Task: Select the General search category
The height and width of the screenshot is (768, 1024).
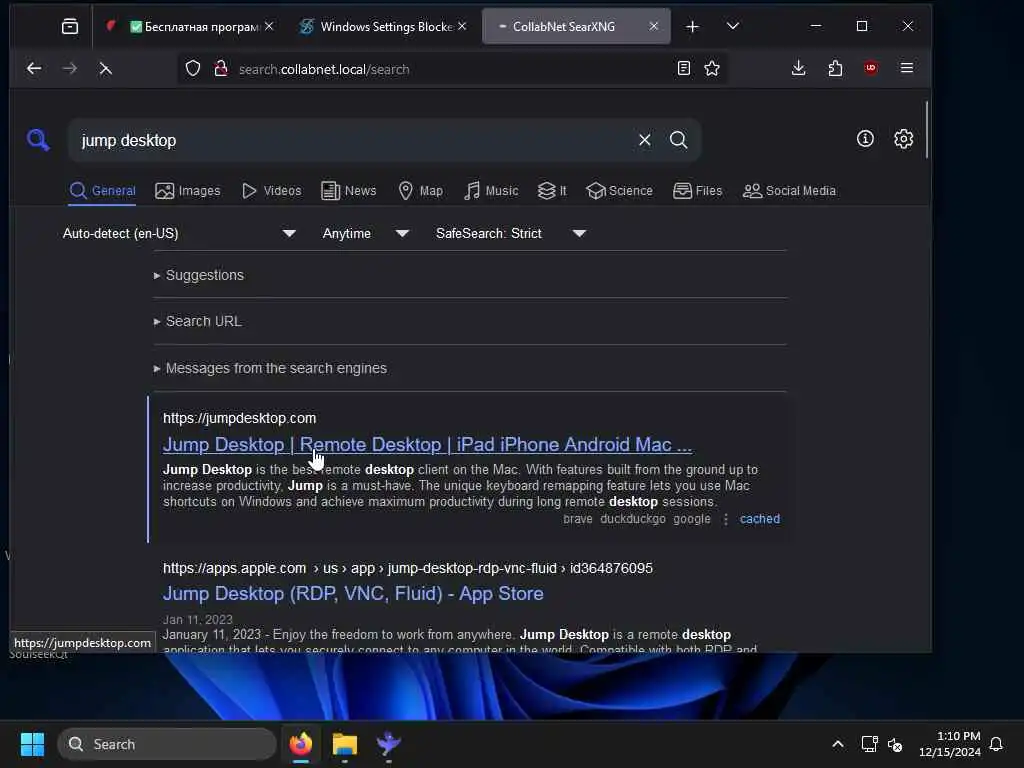Action: 103,191
